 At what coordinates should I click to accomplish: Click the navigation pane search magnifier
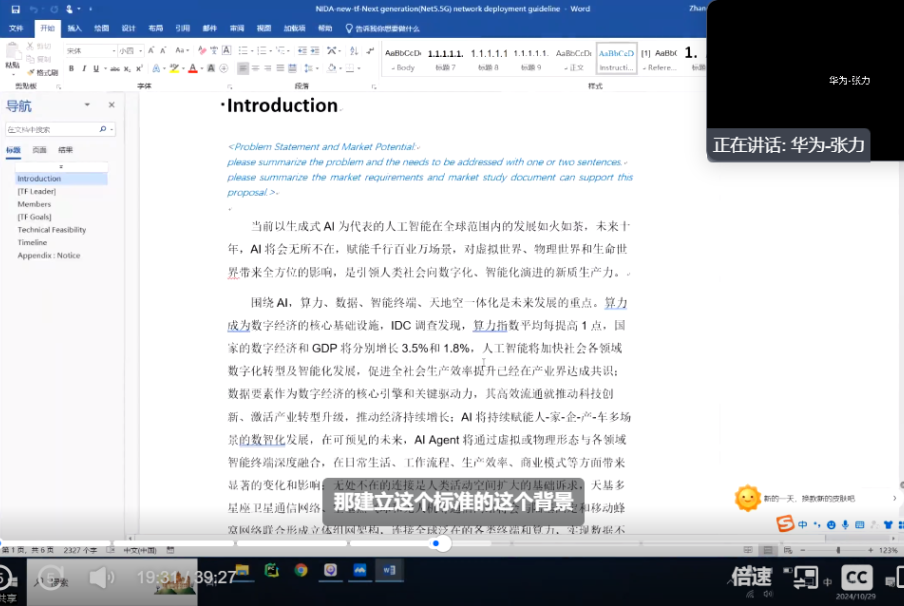point(103,129)
